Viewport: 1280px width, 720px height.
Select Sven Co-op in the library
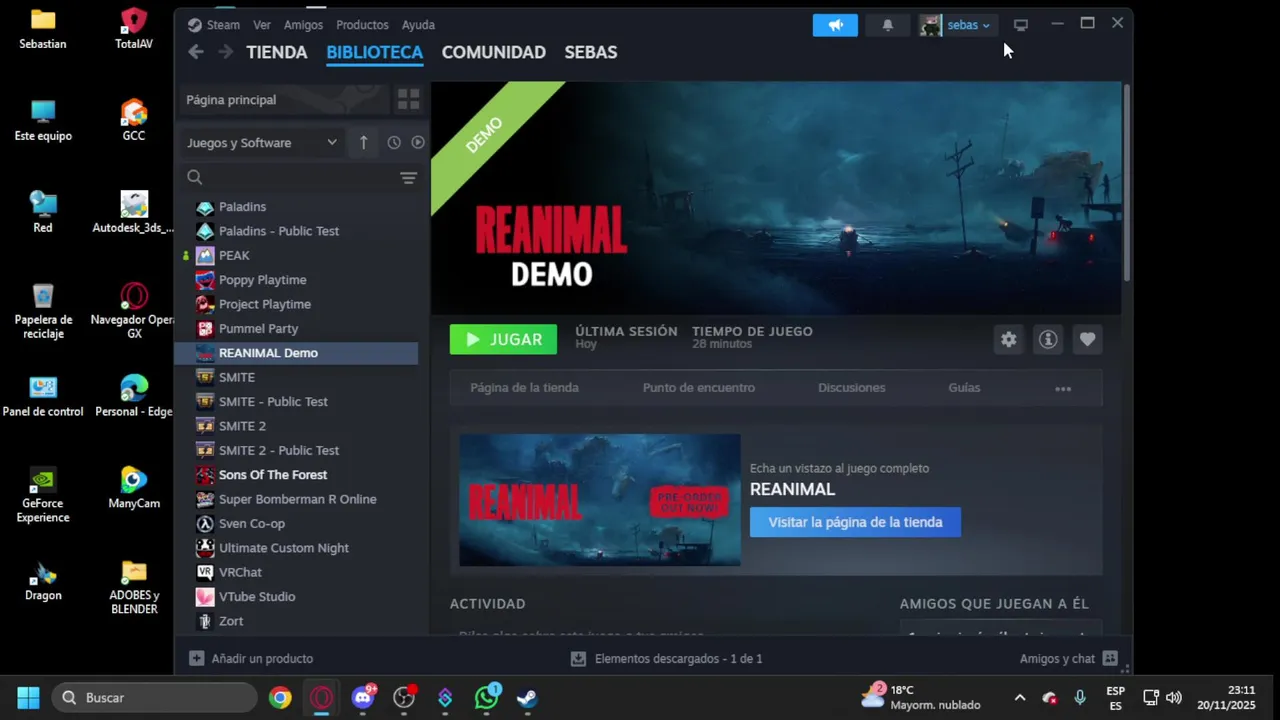296,524
